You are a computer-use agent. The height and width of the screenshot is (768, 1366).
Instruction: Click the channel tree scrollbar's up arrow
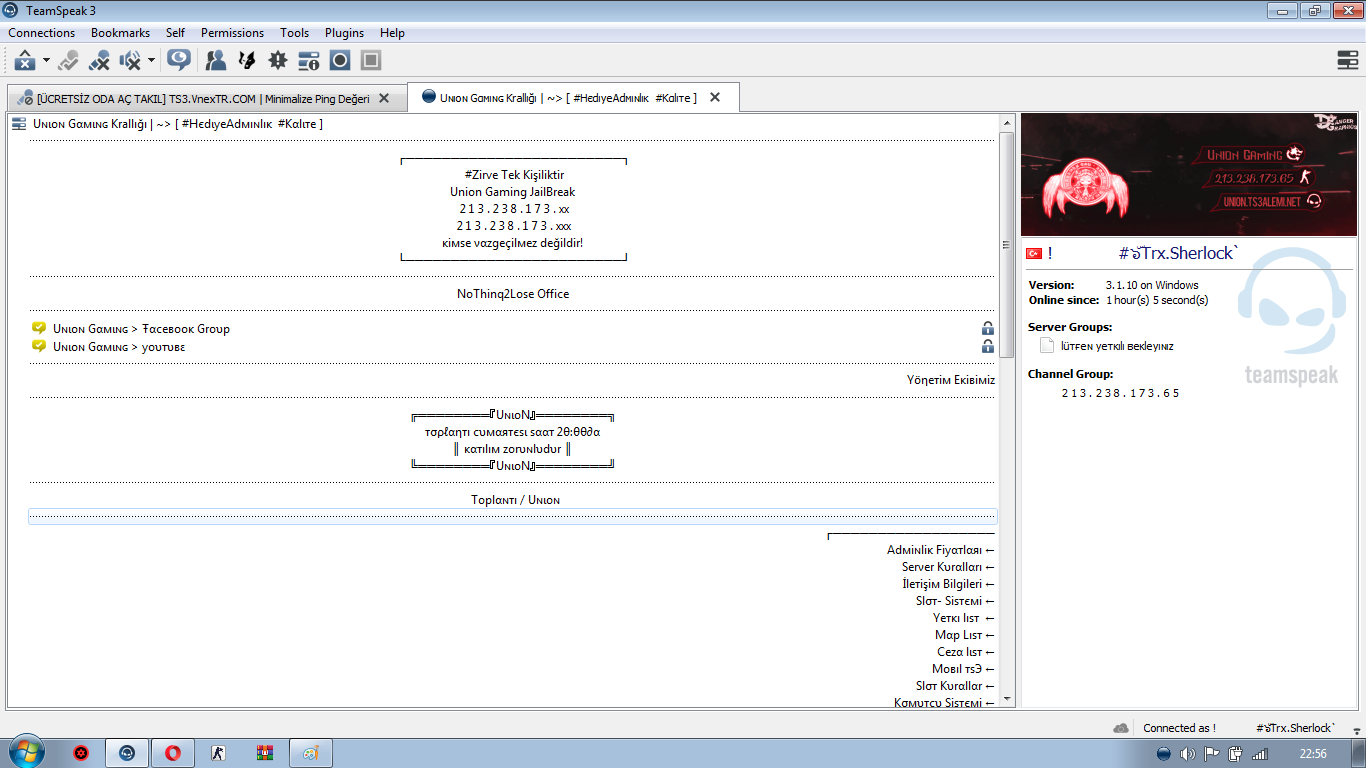click(x=1007, y=123)
